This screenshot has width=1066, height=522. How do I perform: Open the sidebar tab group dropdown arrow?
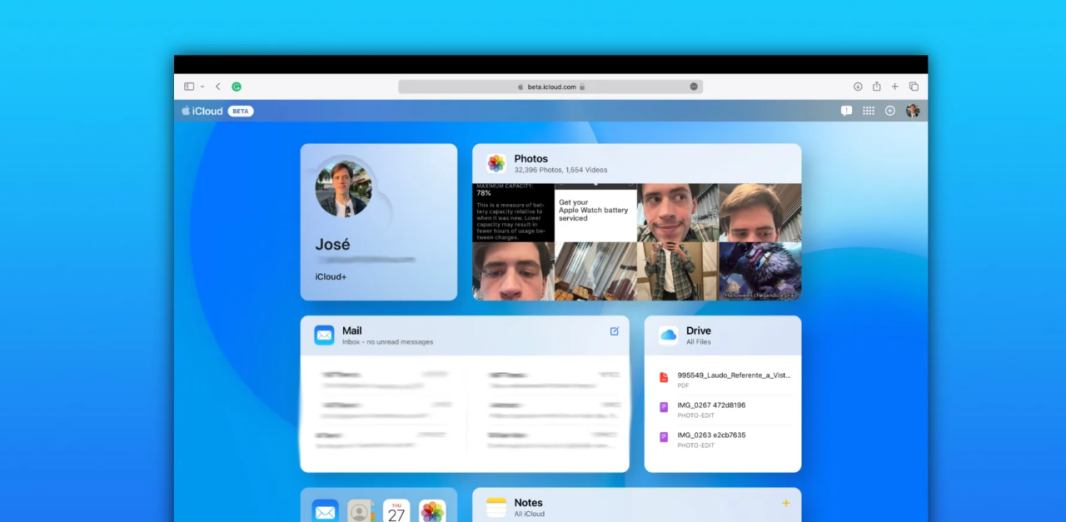click(x=202, y=87)
